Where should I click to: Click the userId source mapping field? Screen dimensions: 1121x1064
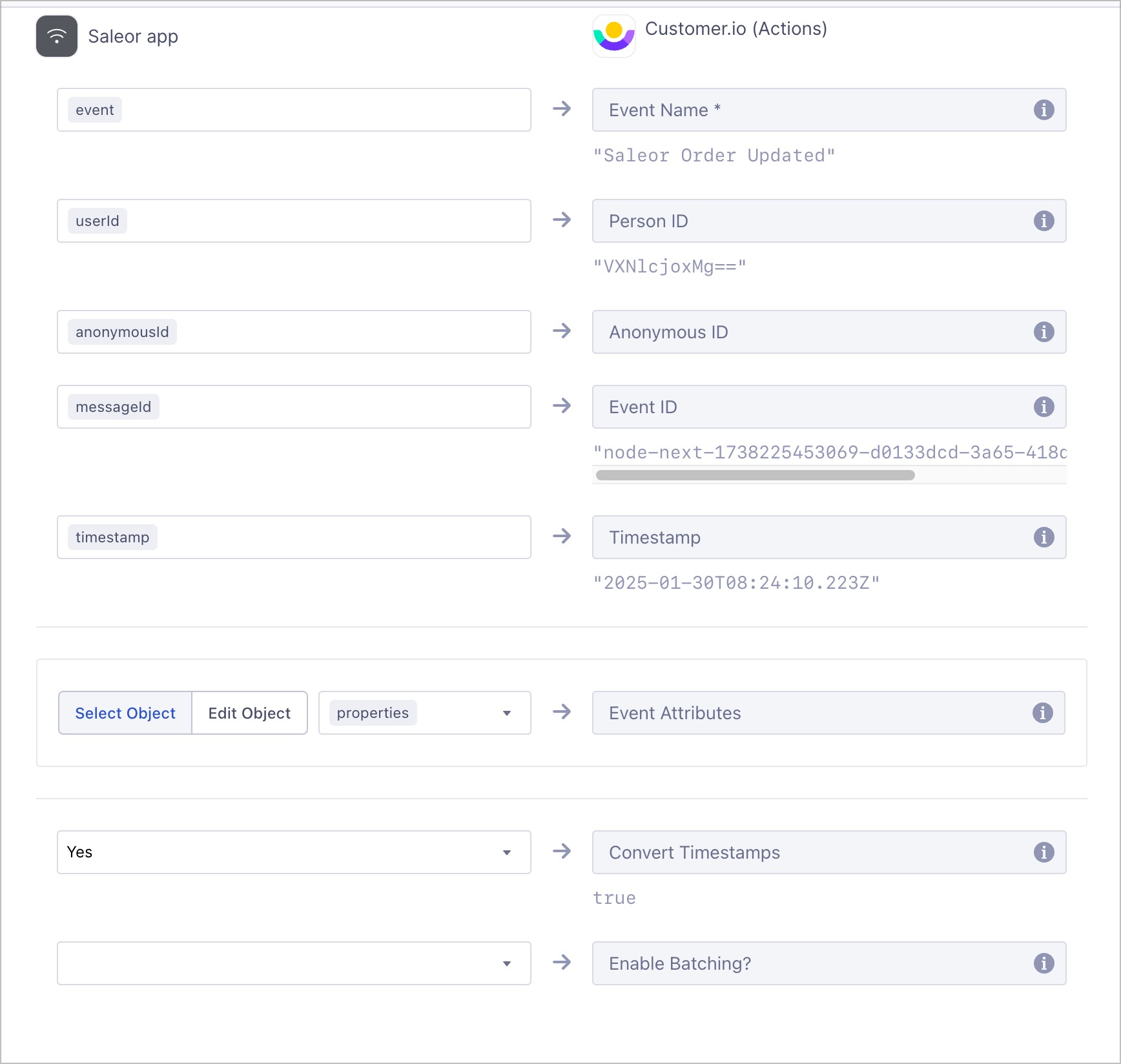coord(294,221)
